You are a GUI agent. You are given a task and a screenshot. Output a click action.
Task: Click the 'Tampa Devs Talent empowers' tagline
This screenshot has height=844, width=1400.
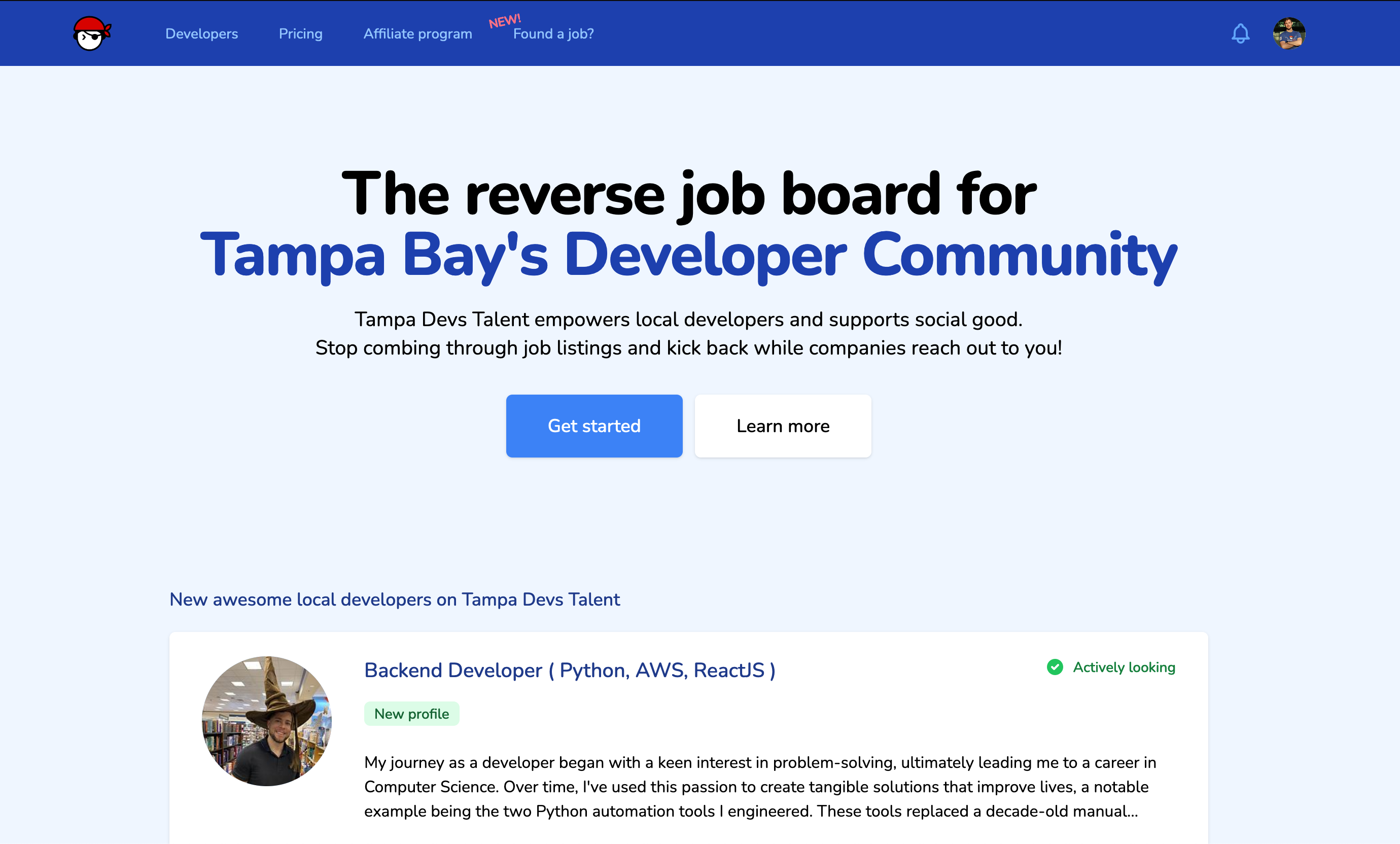click(689, 319)
